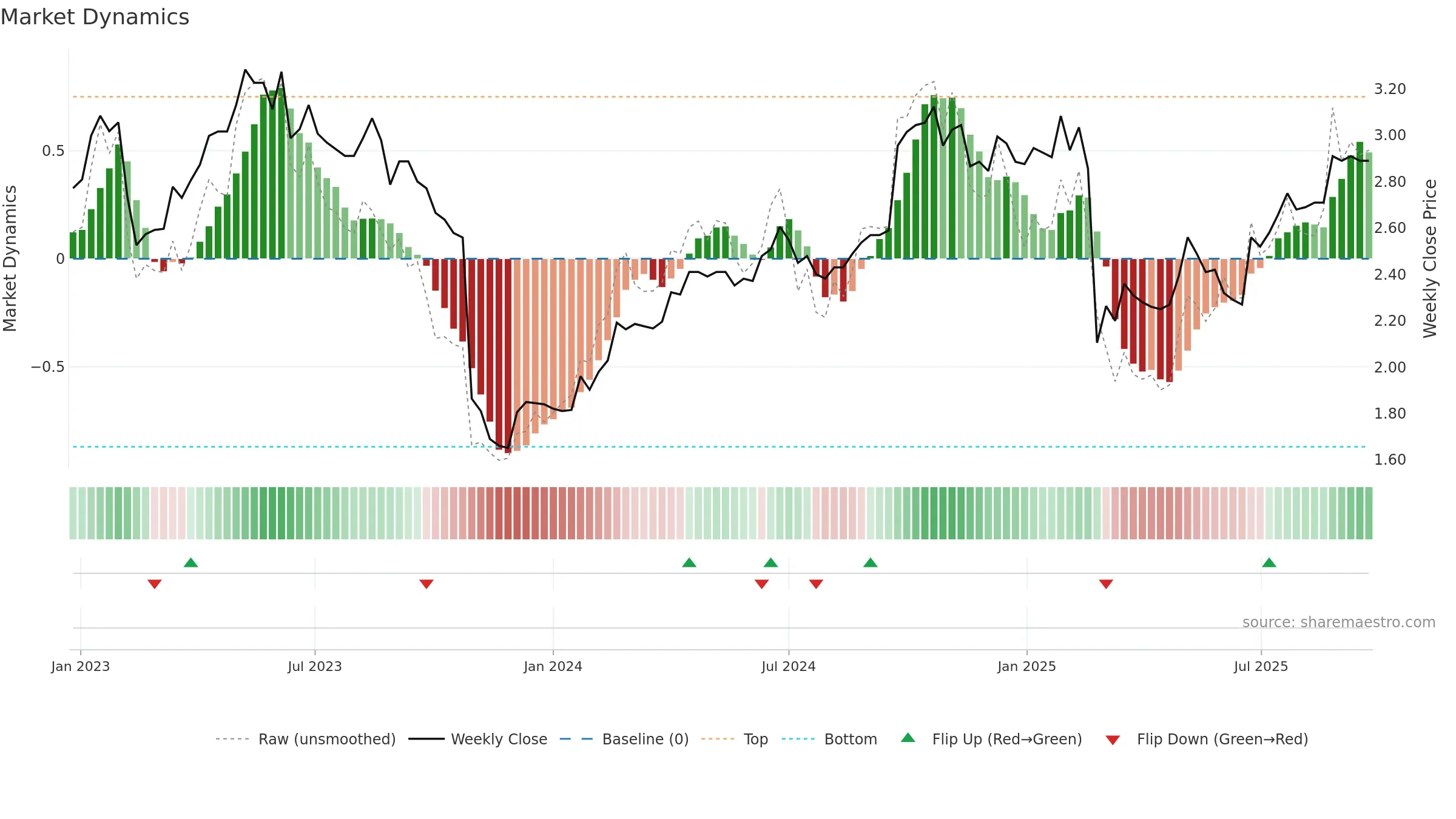
Task: Click the vertical Market Dynamics axis title
Action: tap(10, 258)
